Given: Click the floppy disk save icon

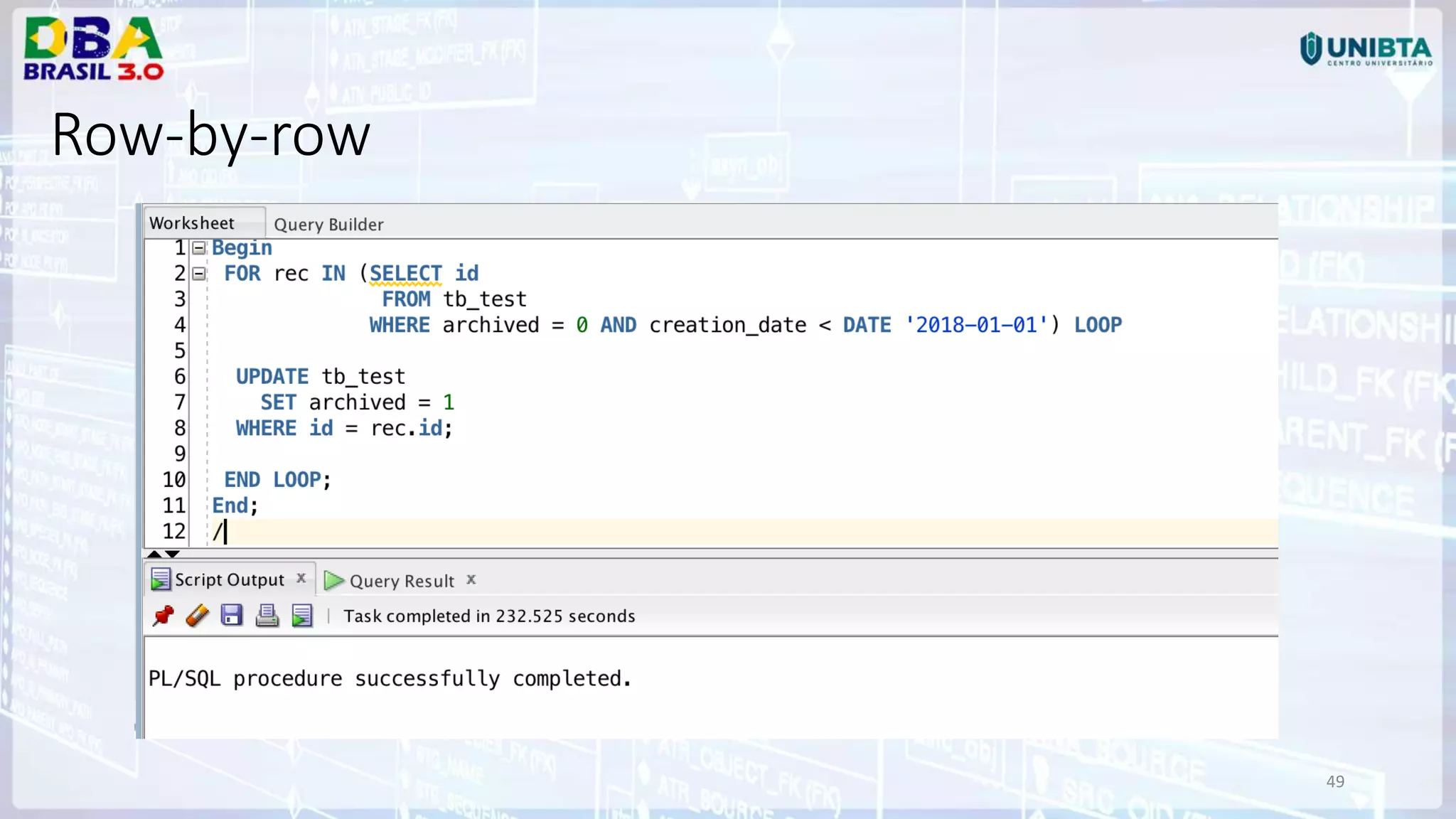Looking at the screenshot, I should 232,616.
